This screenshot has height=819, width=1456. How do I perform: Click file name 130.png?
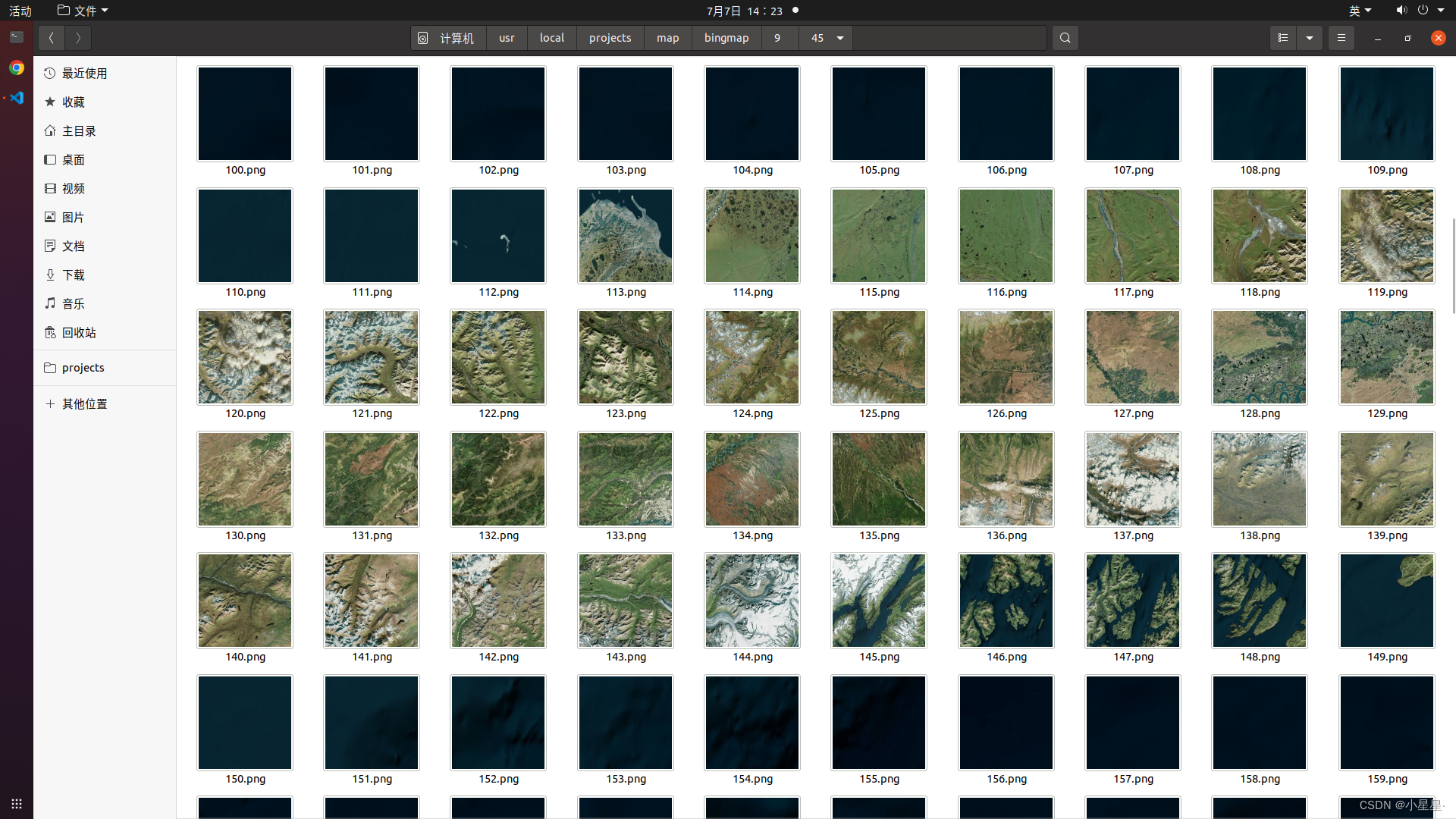[x=246, y=535]
